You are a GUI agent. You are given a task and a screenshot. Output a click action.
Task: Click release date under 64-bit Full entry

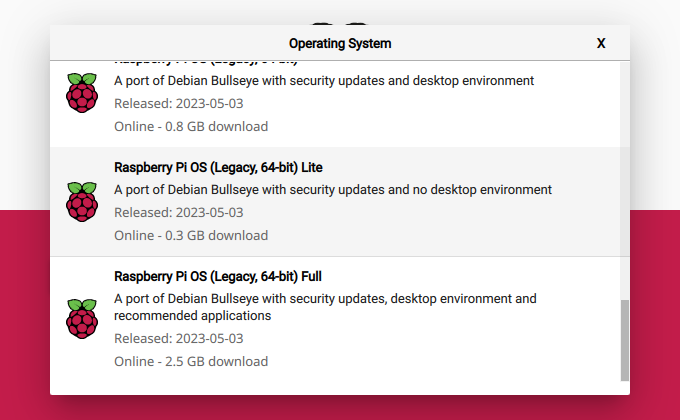[x=179, y=338]
